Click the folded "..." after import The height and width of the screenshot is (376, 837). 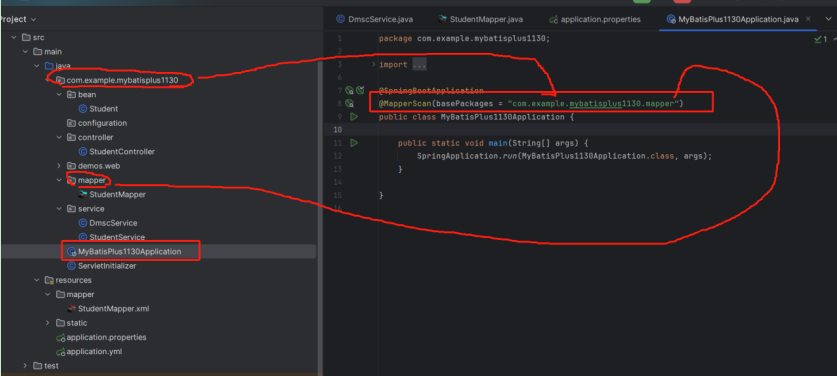(420, 65)
